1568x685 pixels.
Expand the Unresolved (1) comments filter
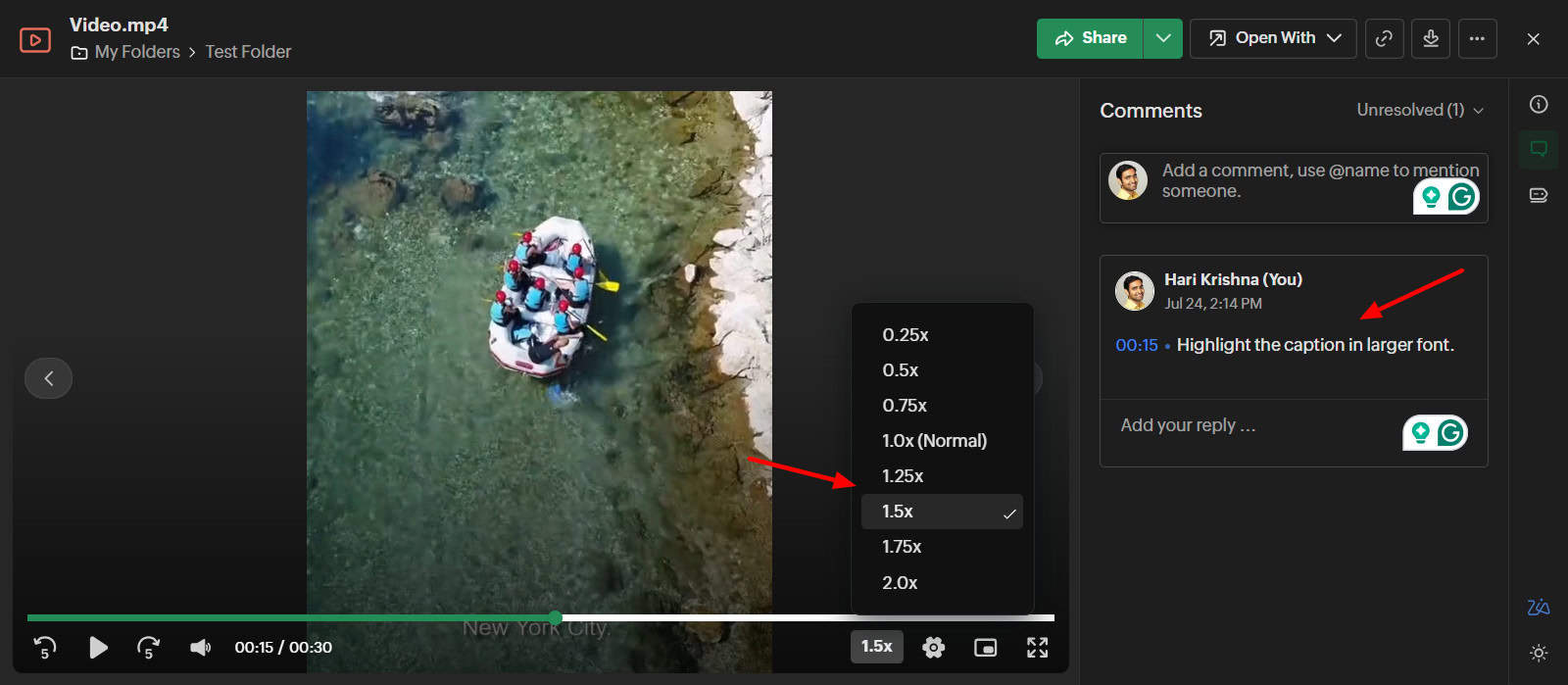click(x=1419, y=110)
